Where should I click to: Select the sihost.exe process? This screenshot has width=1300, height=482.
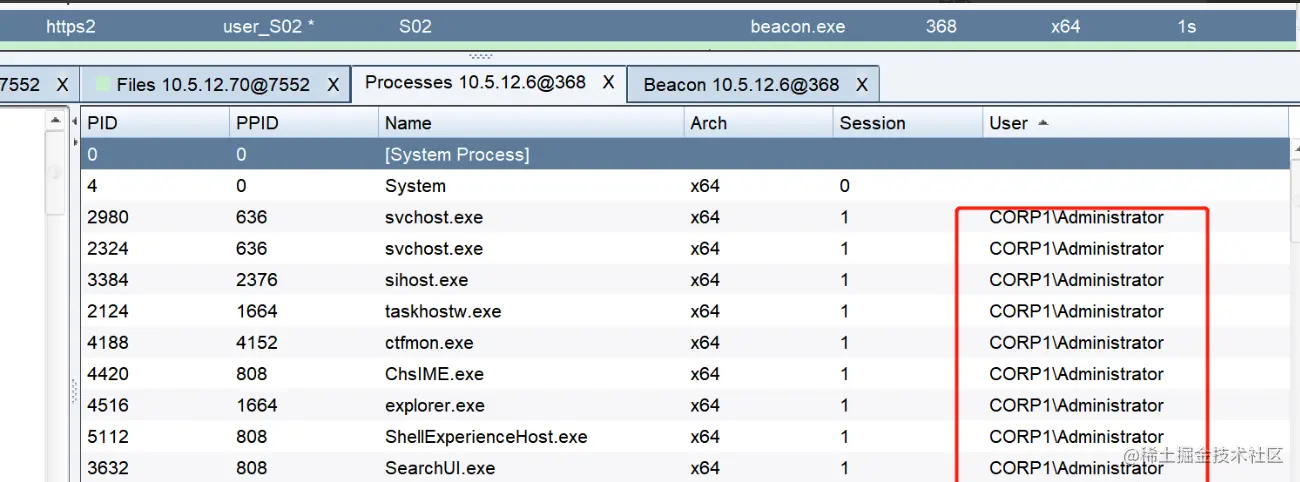(426, 280)
